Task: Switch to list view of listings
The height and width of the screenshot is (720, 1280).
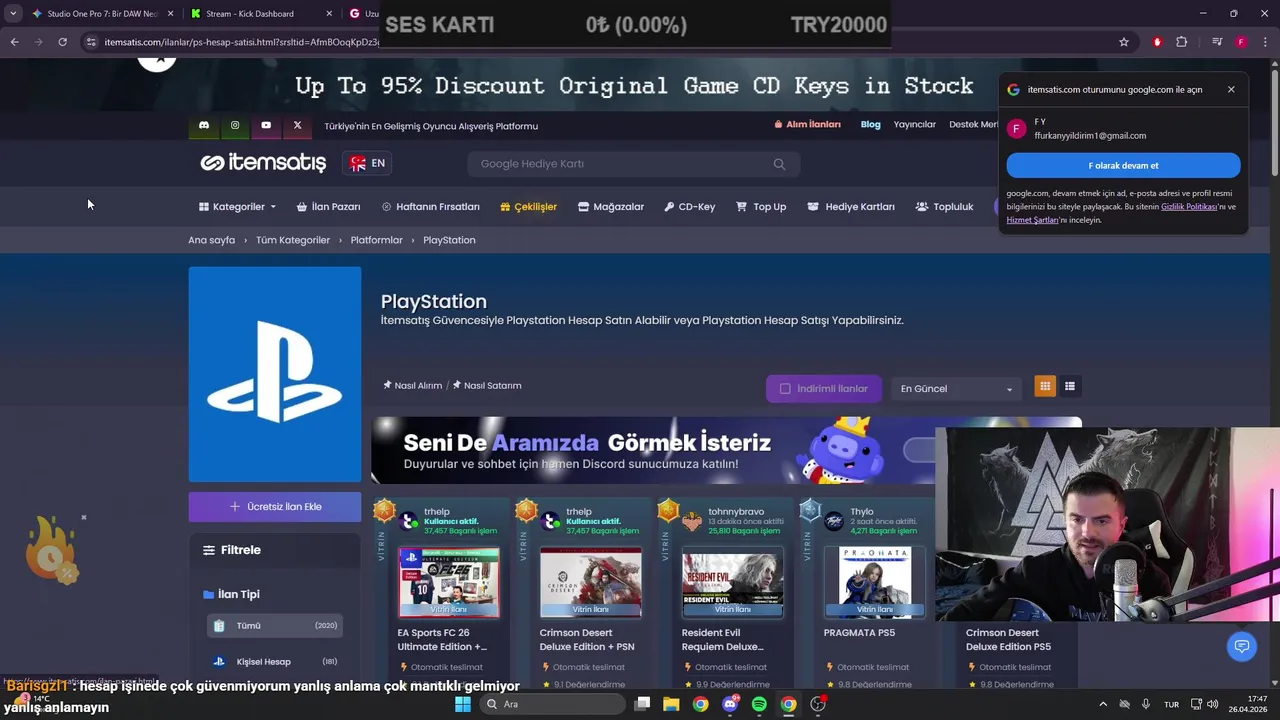Action: (x=1070, y=386)
